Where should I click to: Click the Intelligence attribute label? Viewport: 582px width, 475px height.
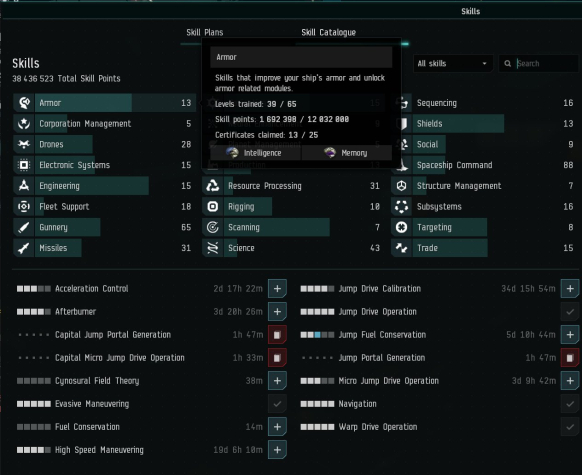click(x=262, y=153)
